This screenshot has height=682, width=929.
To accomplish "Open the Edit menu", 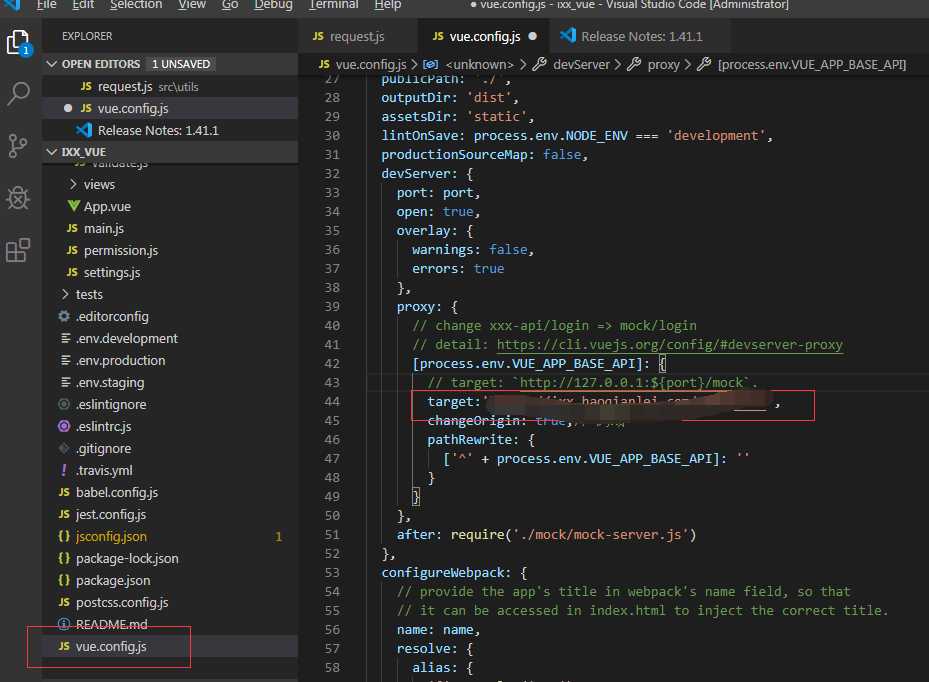I will [x=84, y=5].
